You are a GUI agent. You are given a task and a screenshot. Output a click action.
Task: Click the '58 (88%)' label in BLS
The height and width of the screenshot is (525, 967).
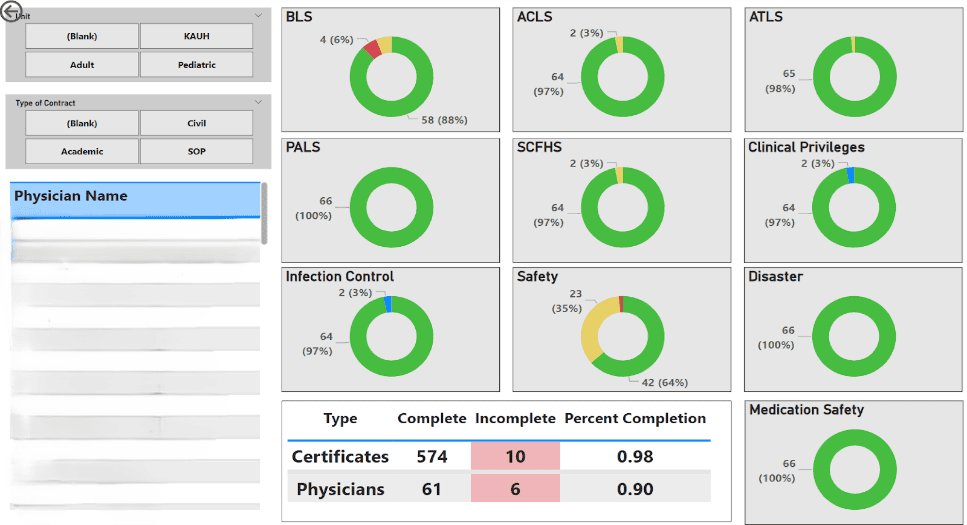pos(444,120)
